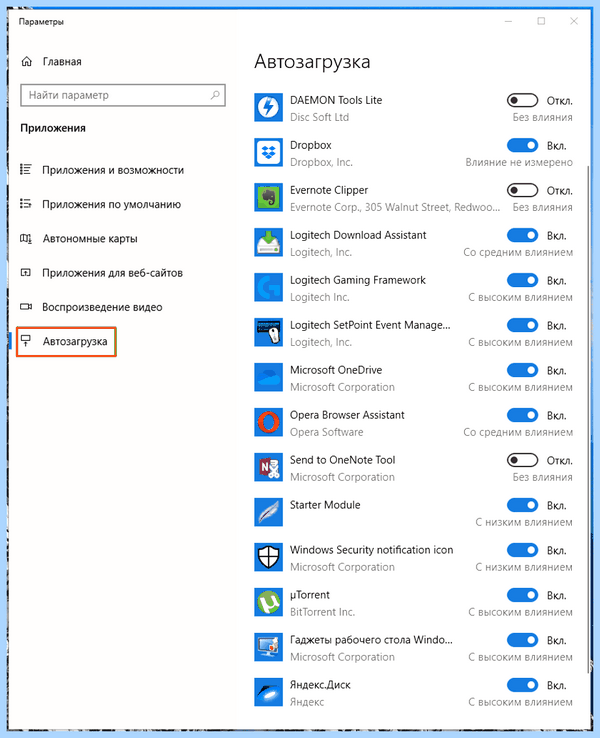Disable Windows Security notification icon toggle
Image resolution: width=600 pixels, height=738 pixels.
pos(522,550)
